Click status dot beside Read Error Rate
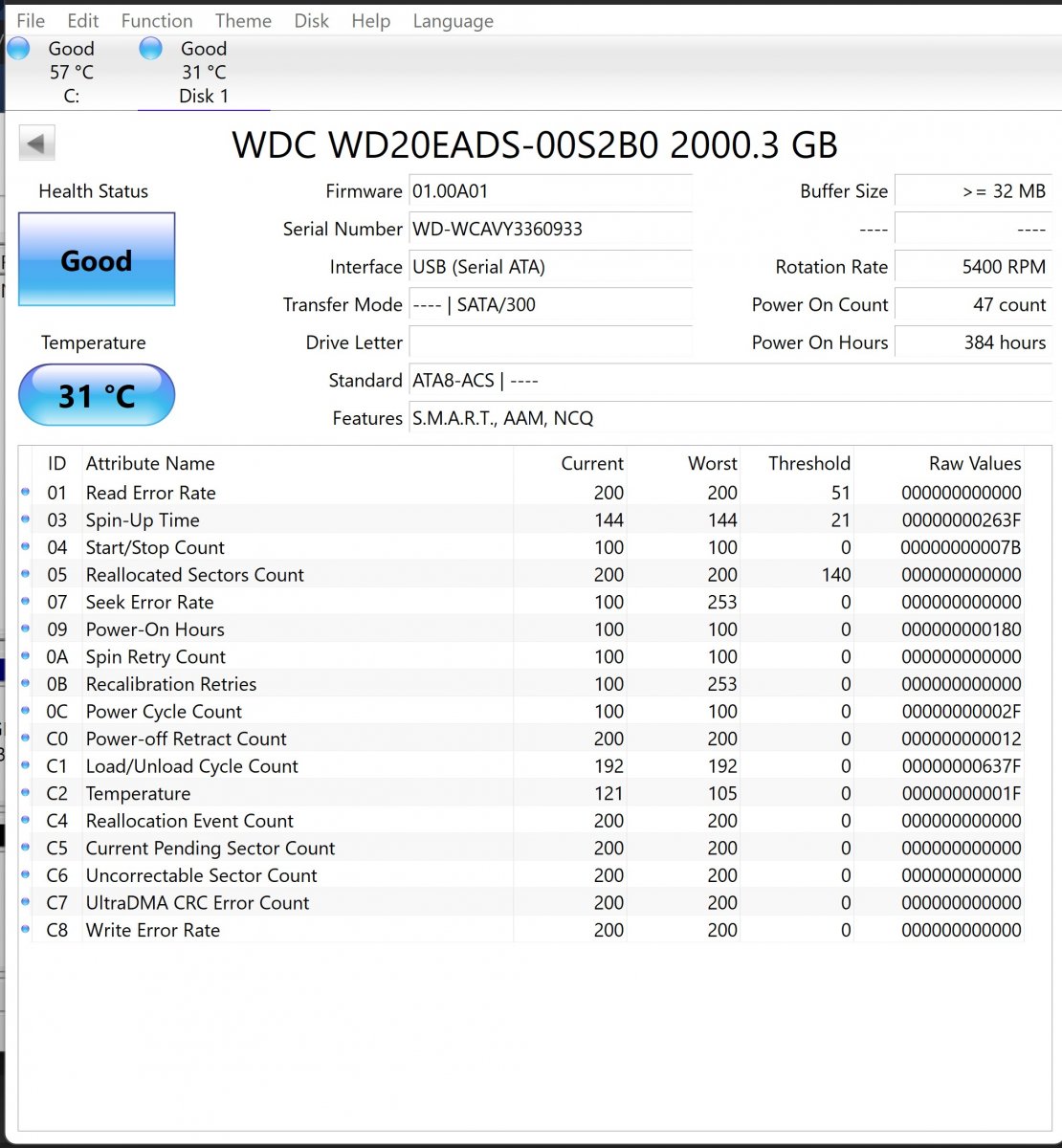This screenshot has width=1062, height=1148. pos(26,493)
